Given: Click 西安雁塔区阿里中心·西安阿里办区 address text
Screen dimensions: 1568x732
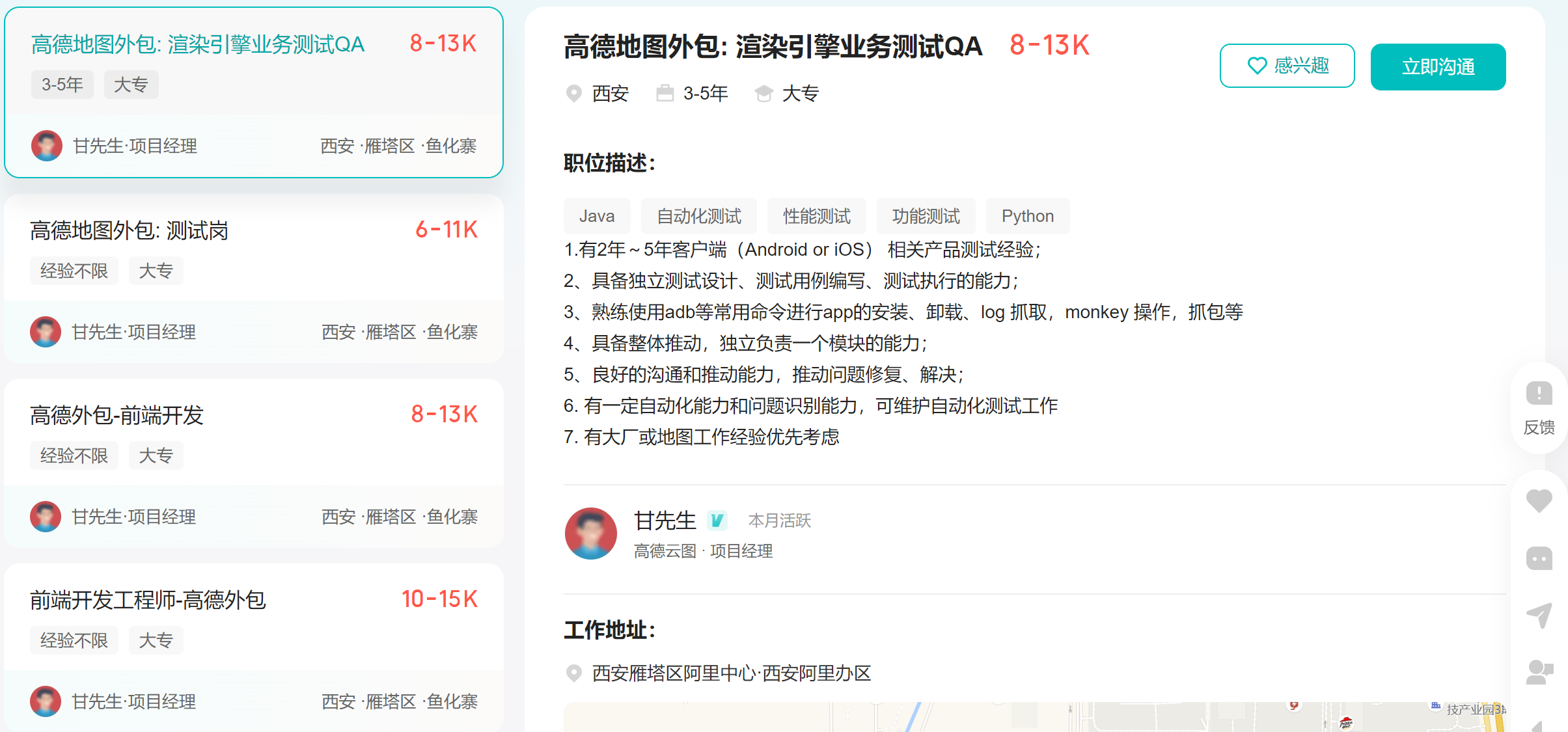Looking at the screenshot, I should [732, 673].
